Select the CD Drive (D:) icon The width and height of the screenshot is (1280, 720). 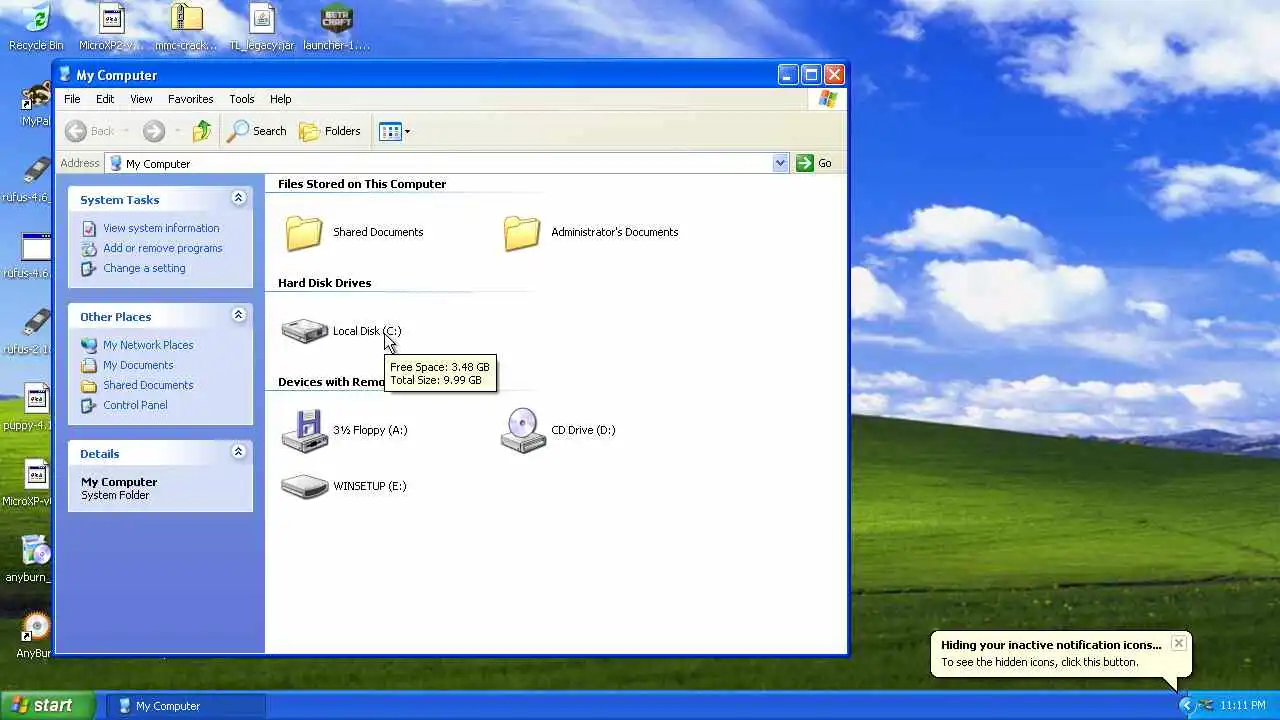point(523,431)
